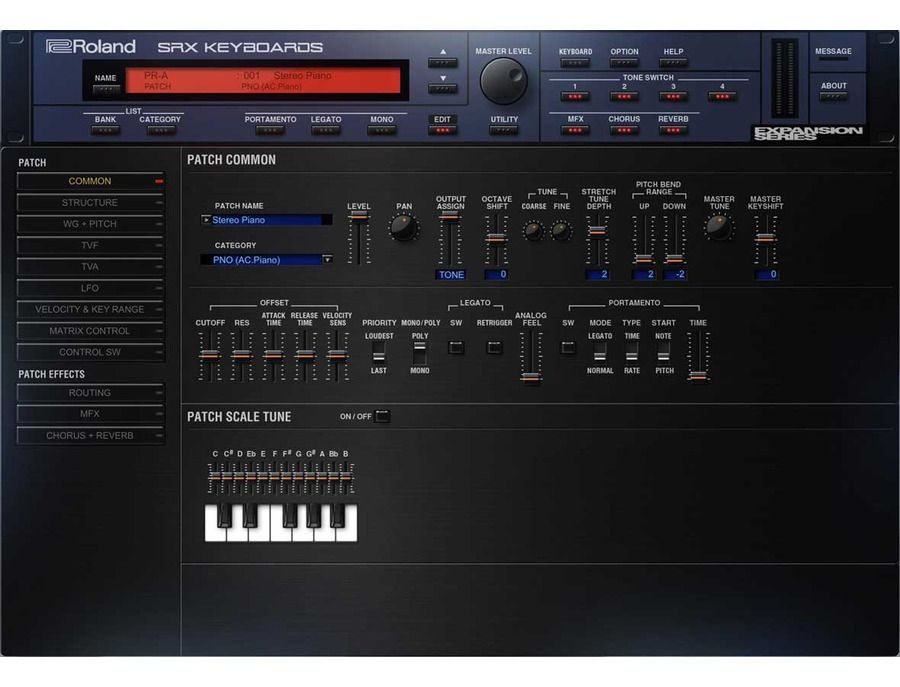Enable the Legato RETRIGGER button

(494, 347)
